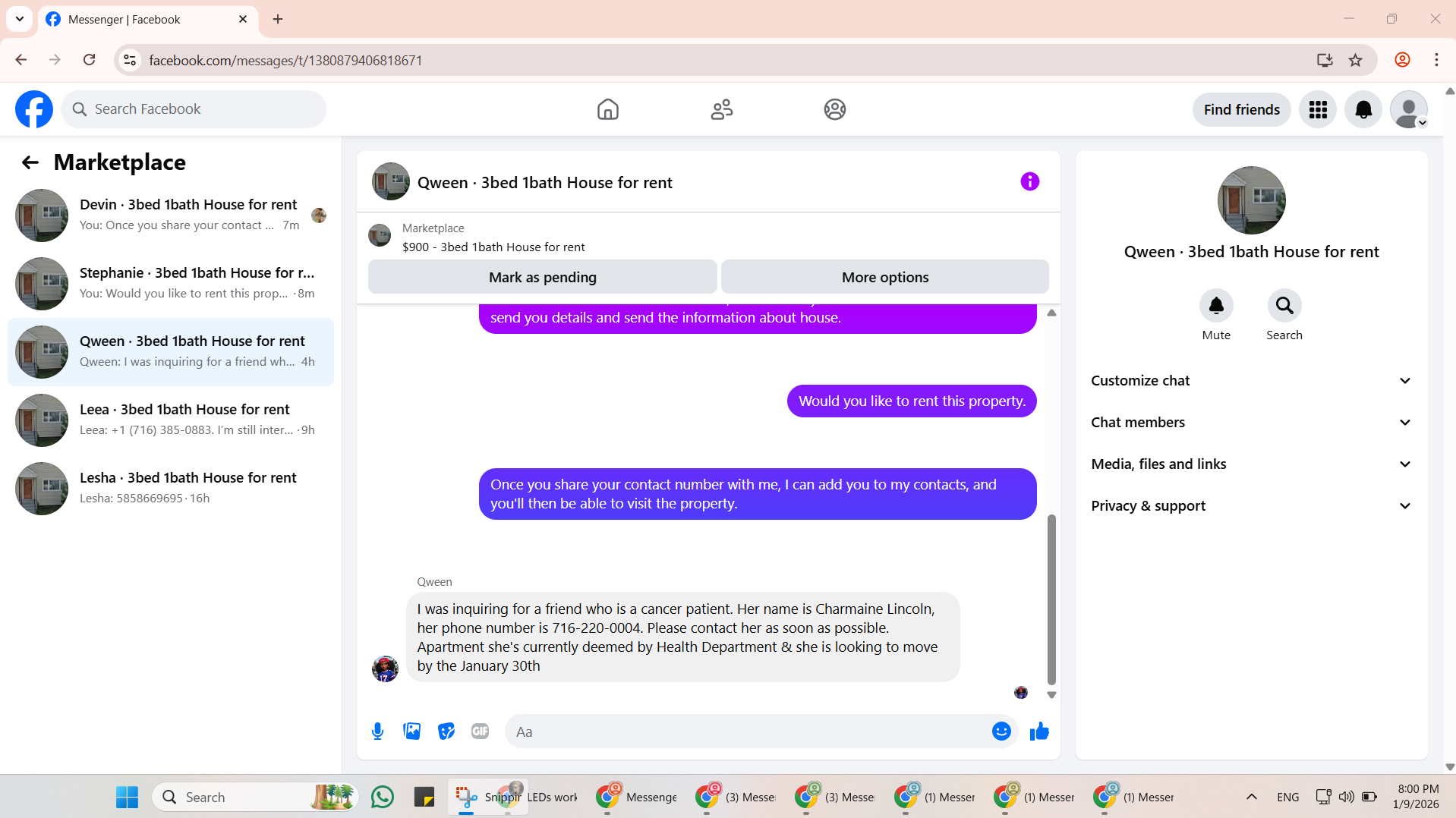
Task: Expand Customize chat section
Action: click(1251, 381)
